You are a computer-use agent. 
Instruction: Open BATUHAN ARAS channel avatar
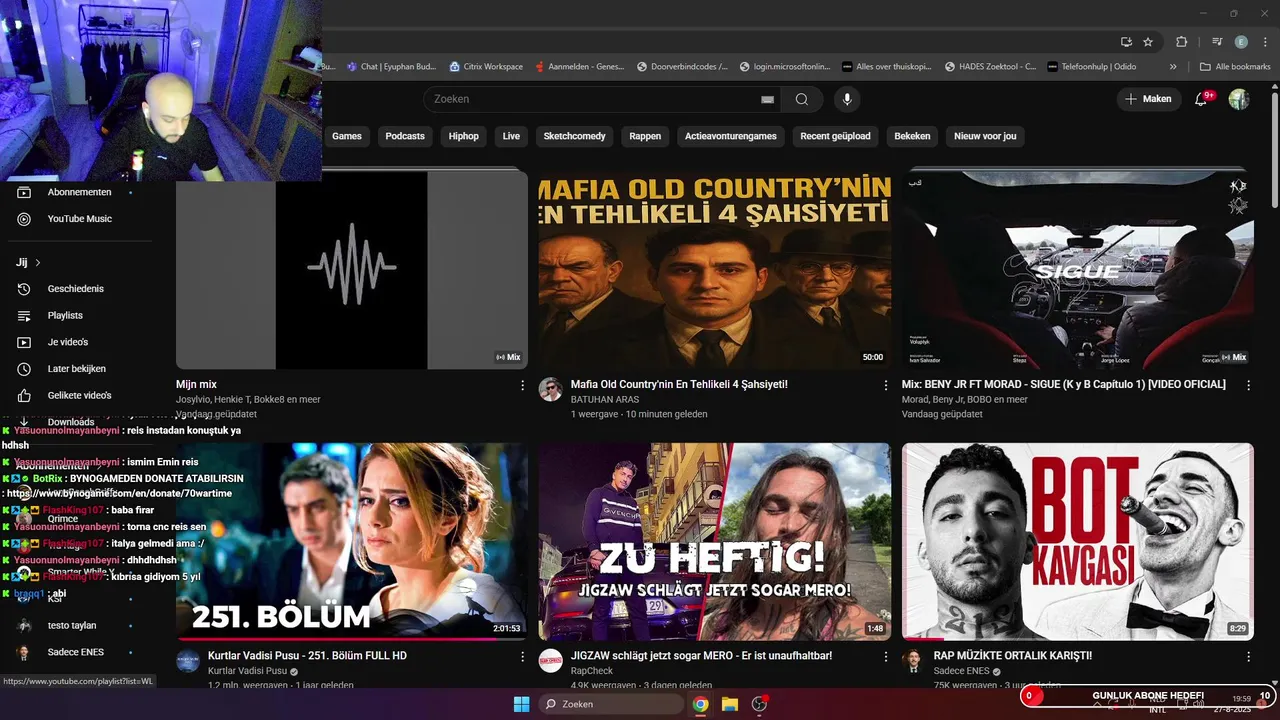tap(550, 390)
